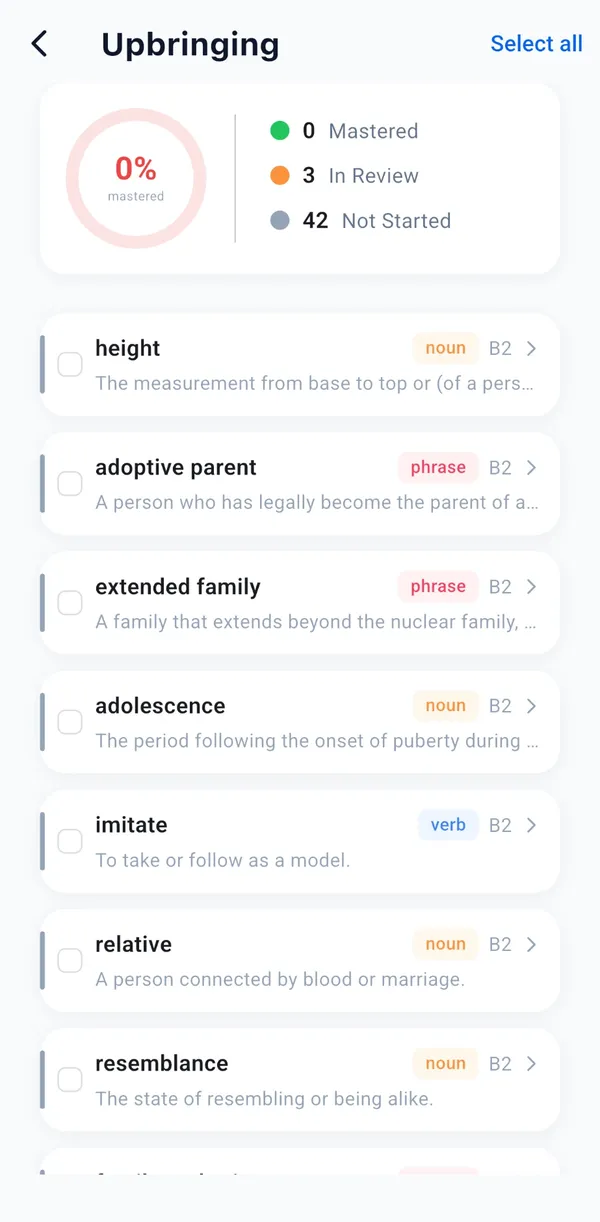Open the relative word card
The width and height of the screenshot is (600, 1222).
click(x=300, y=960)
